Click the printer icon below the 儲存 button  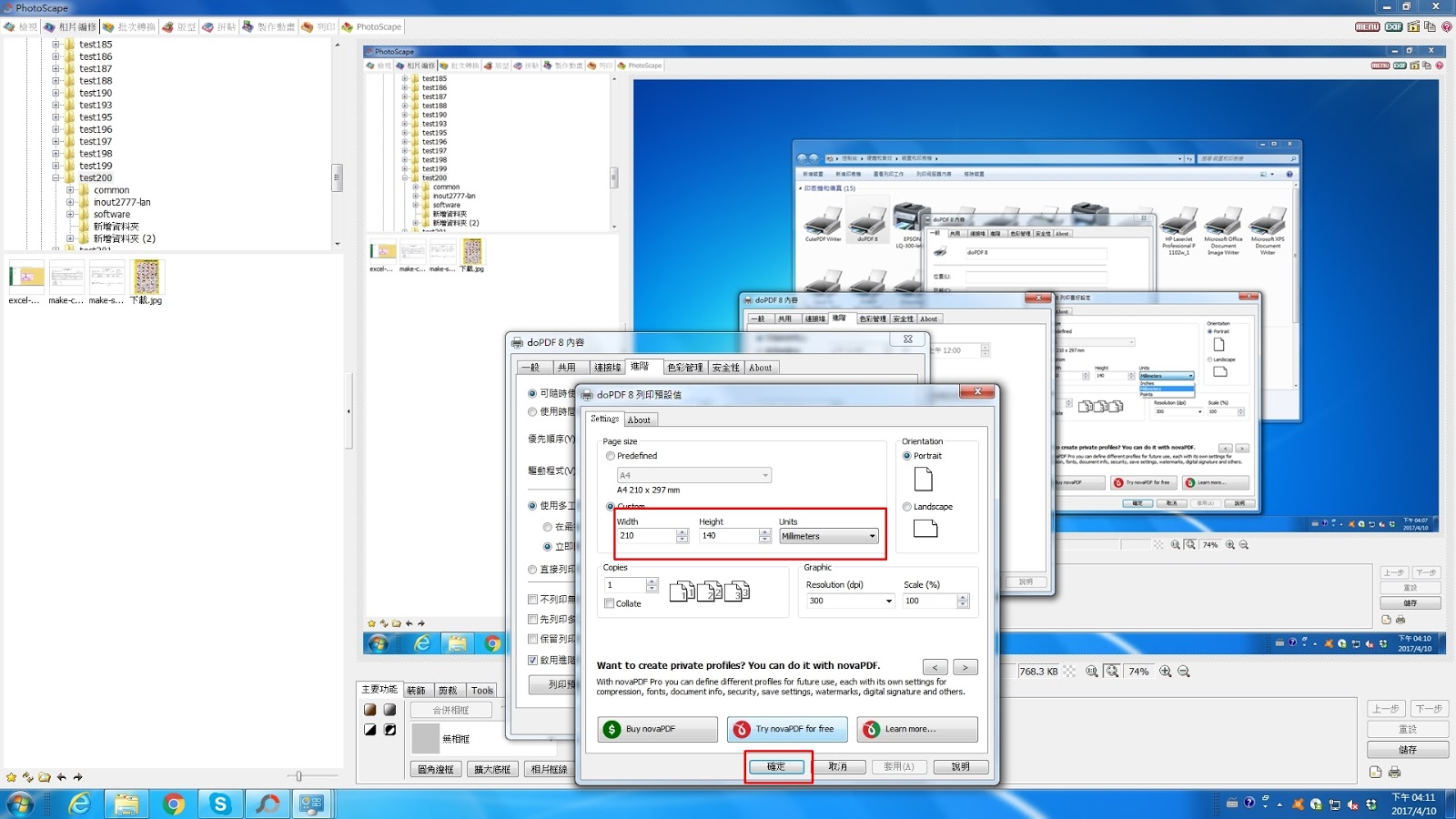click(1394, 773)
